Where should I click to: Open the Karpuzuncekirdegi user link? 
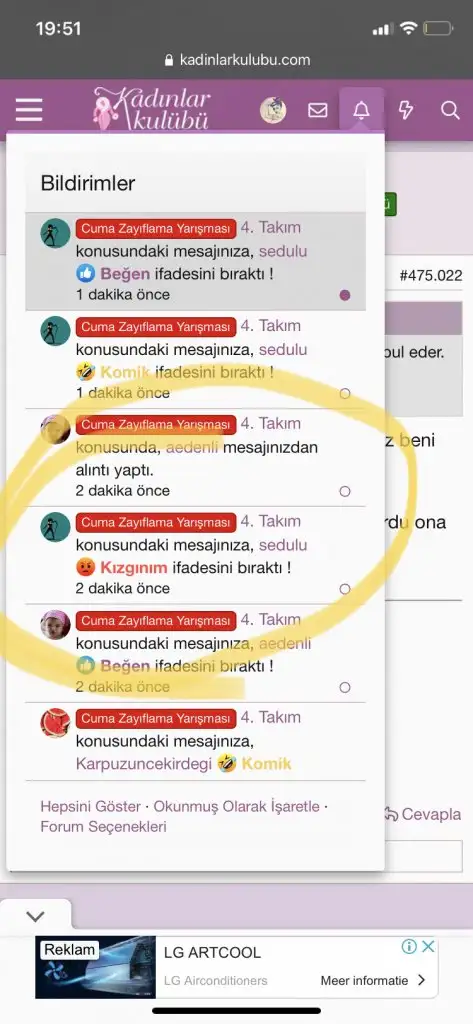pos(144,763)
